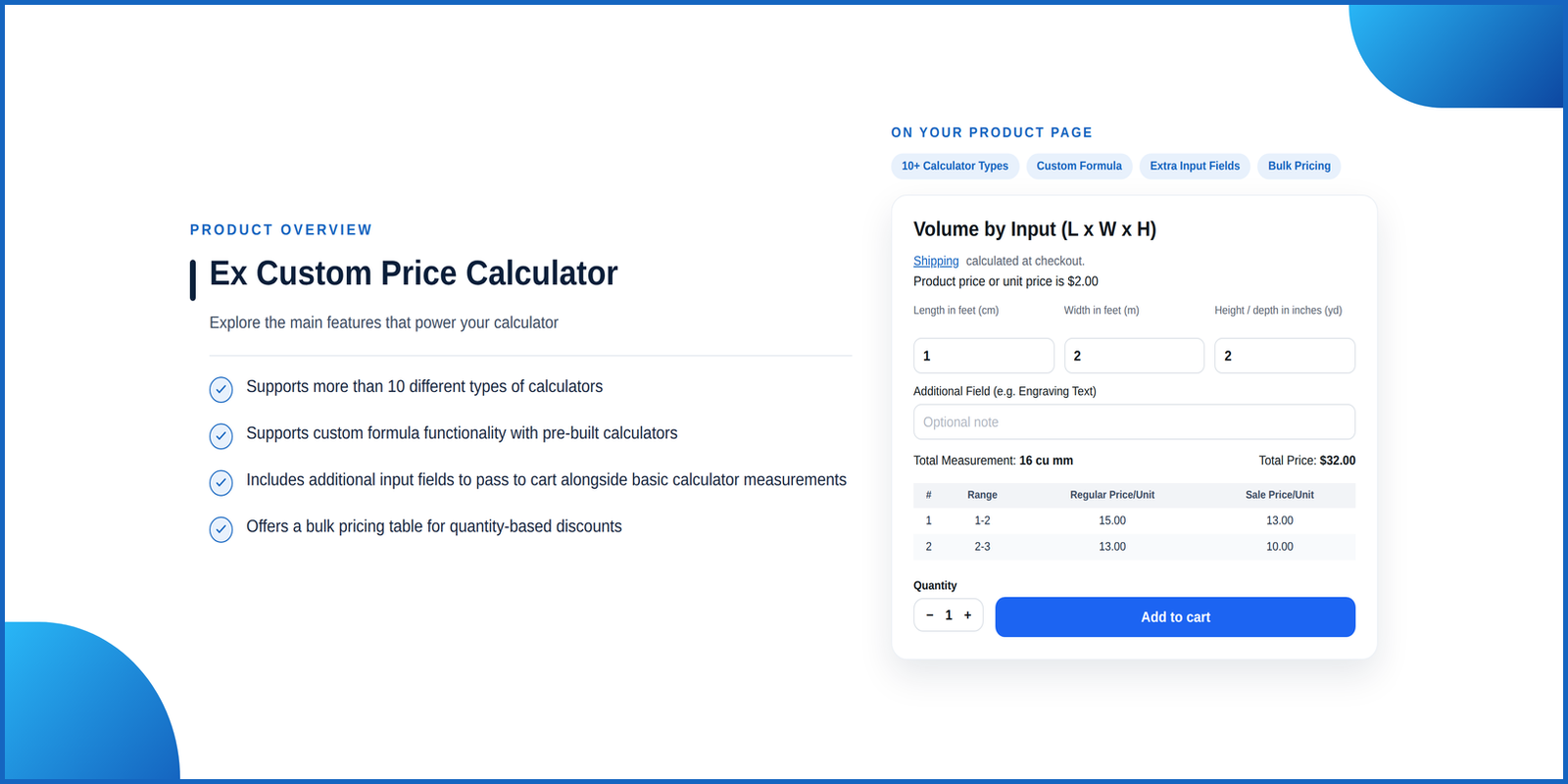Select bulk pricing row with range 1-2
This screenshot has width=1568, height=784.
point(1134,520)
